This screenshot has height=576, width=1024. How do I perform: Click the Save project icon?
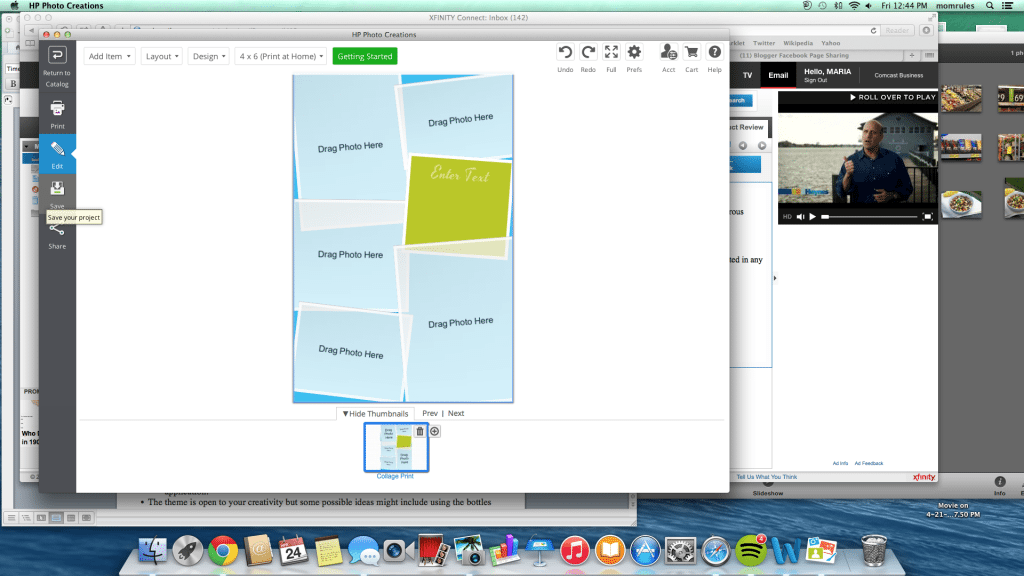[x=57, y=189]
